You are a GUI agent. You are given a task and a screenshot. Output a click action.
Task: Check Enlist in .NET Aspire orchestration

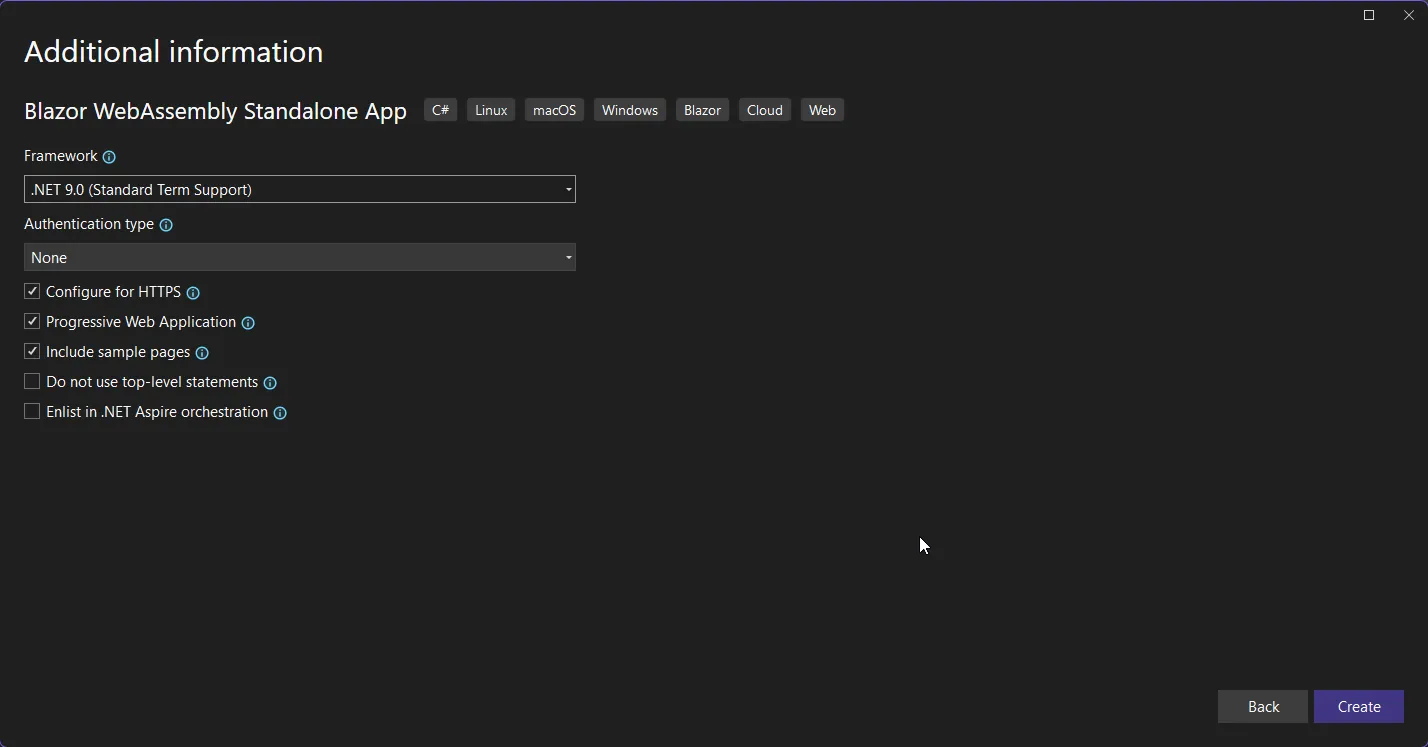32,412
